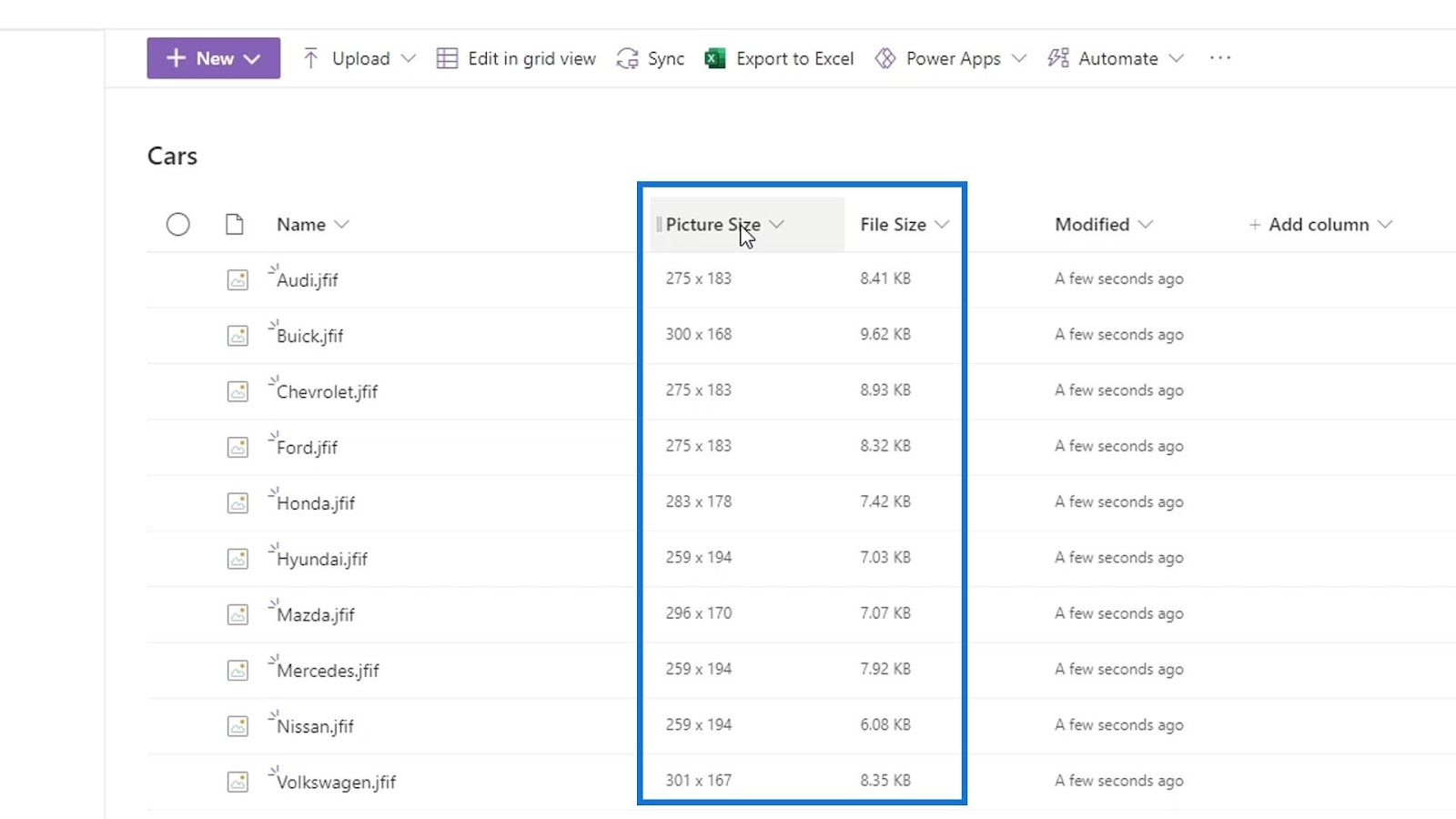Click the Edit in grid view icon

click(447, 58)
